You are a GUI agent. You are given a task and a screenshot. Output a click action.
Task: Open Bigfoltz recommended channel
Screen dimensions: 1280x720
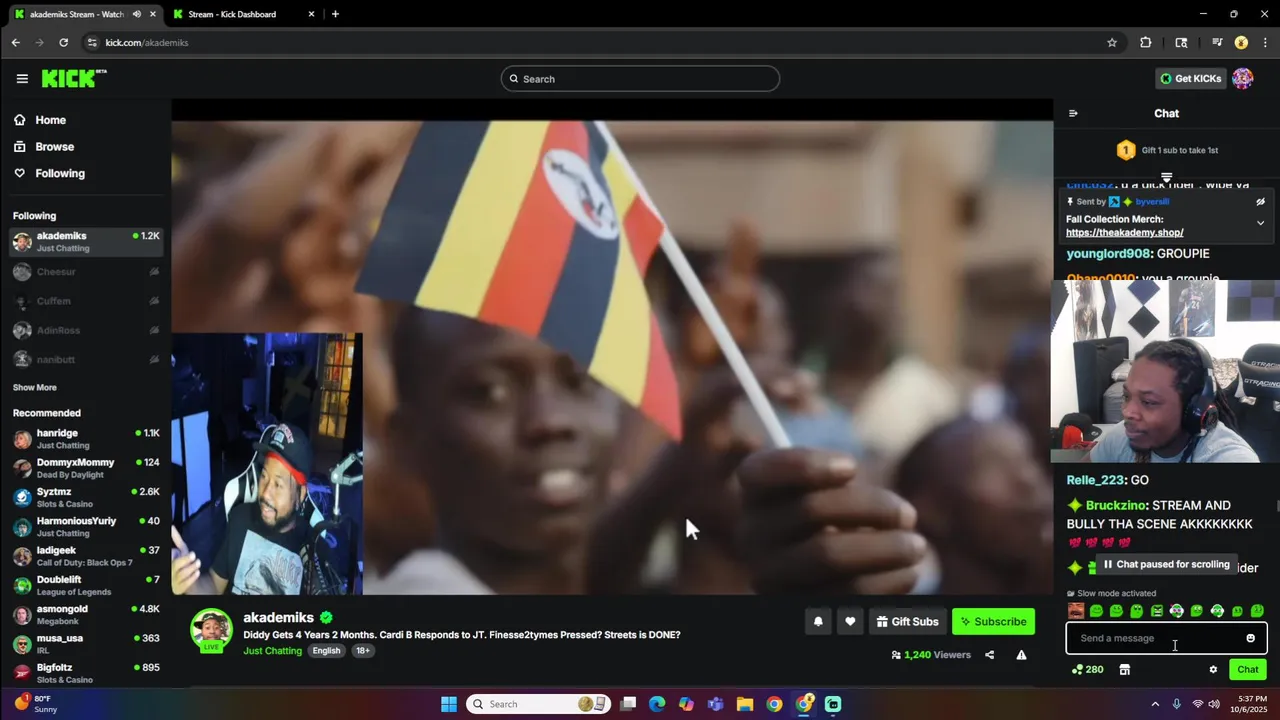[86, 673]
